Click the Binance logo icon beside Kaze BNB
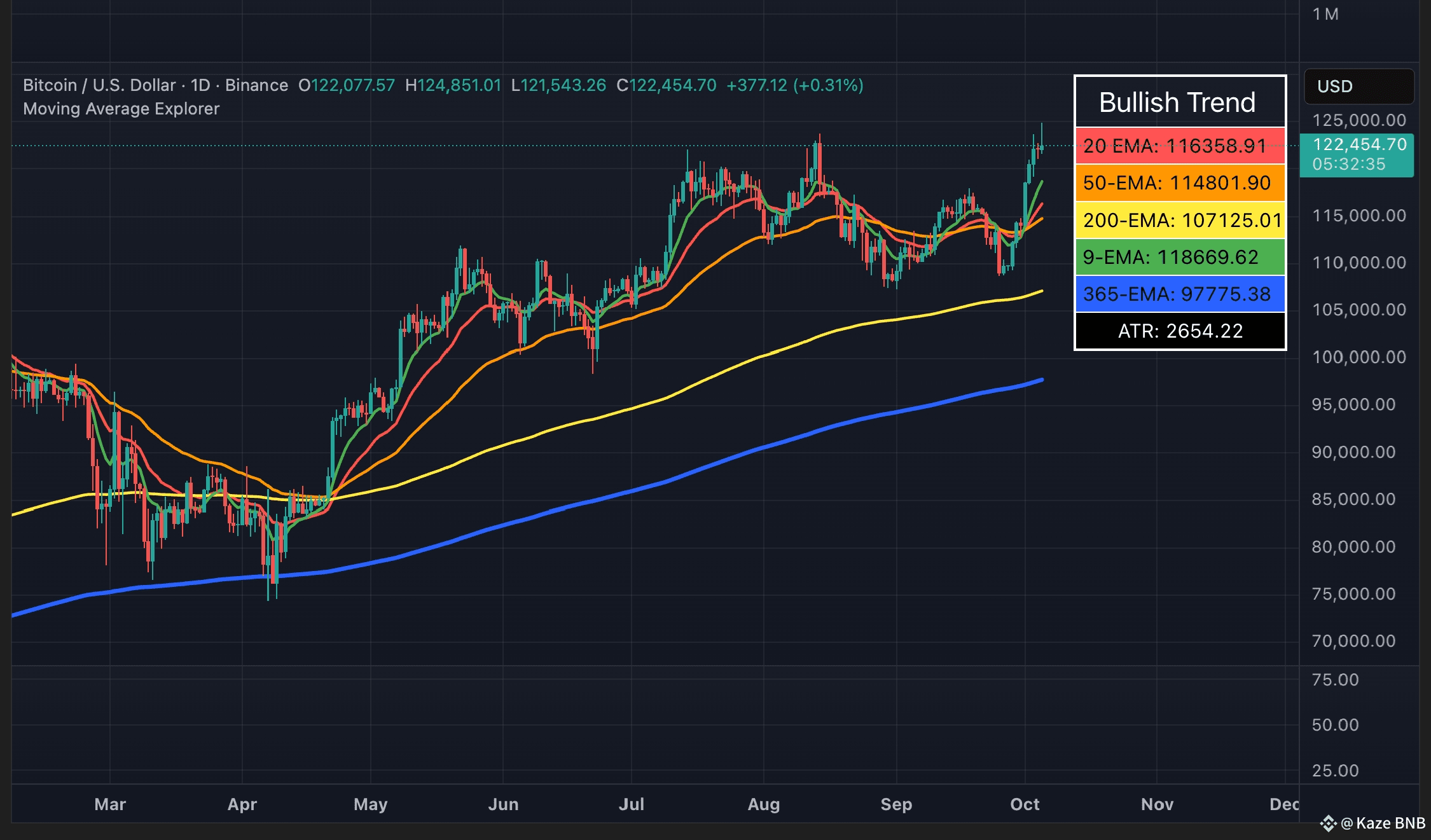This screenshot has width=1431, height=840. coord(1328,823)
